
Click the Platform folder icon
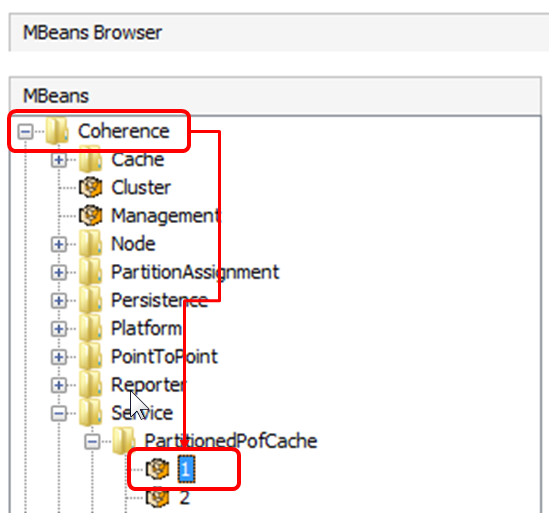(91, 328)
